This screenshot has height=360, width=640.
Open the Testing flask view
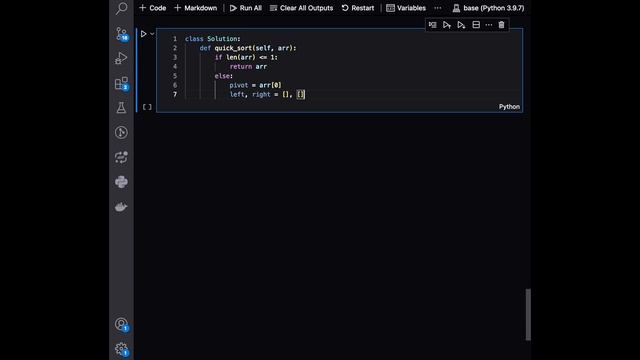click(121, 108)
